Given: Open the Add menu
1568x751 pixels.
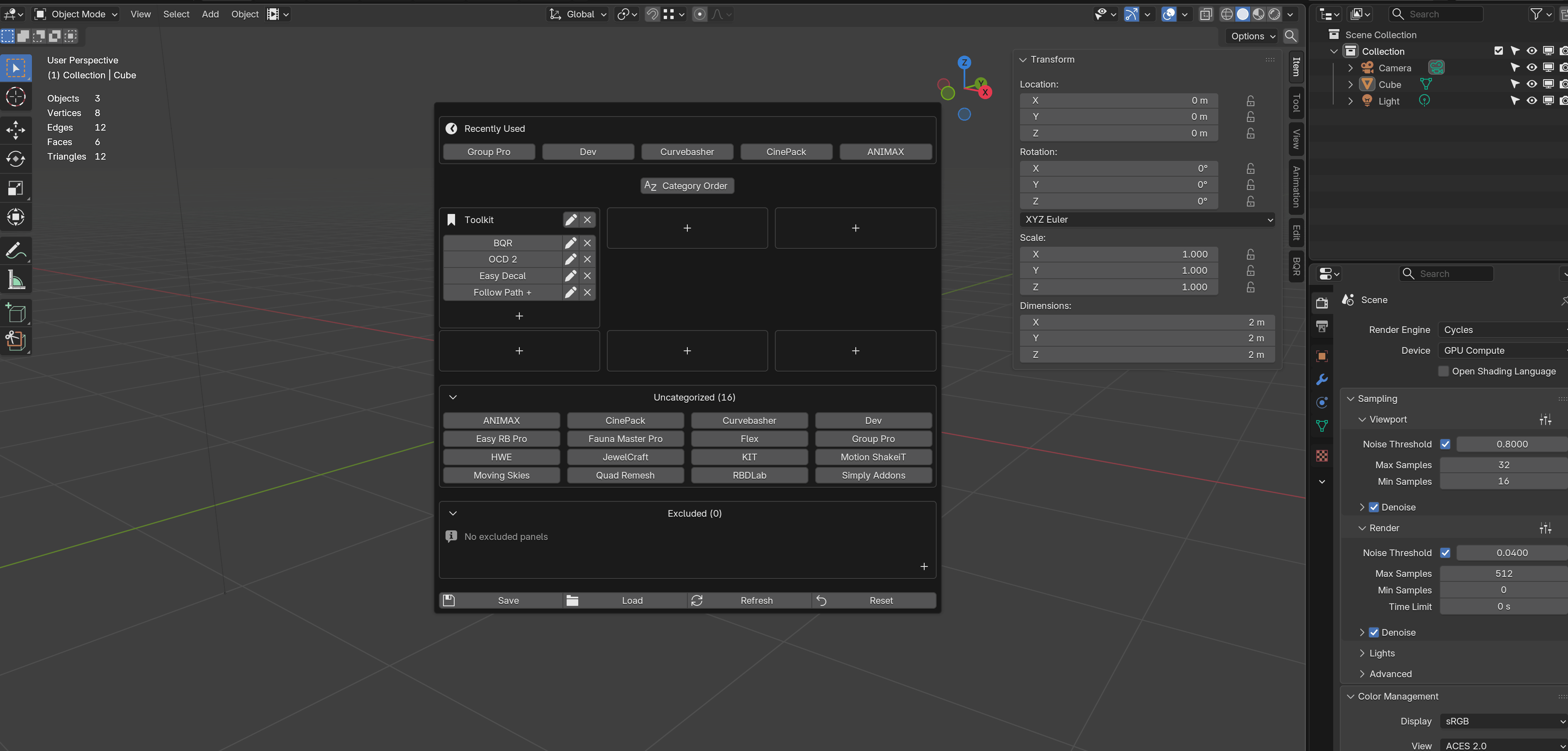Looking at the screenshot, I should 210,14.
